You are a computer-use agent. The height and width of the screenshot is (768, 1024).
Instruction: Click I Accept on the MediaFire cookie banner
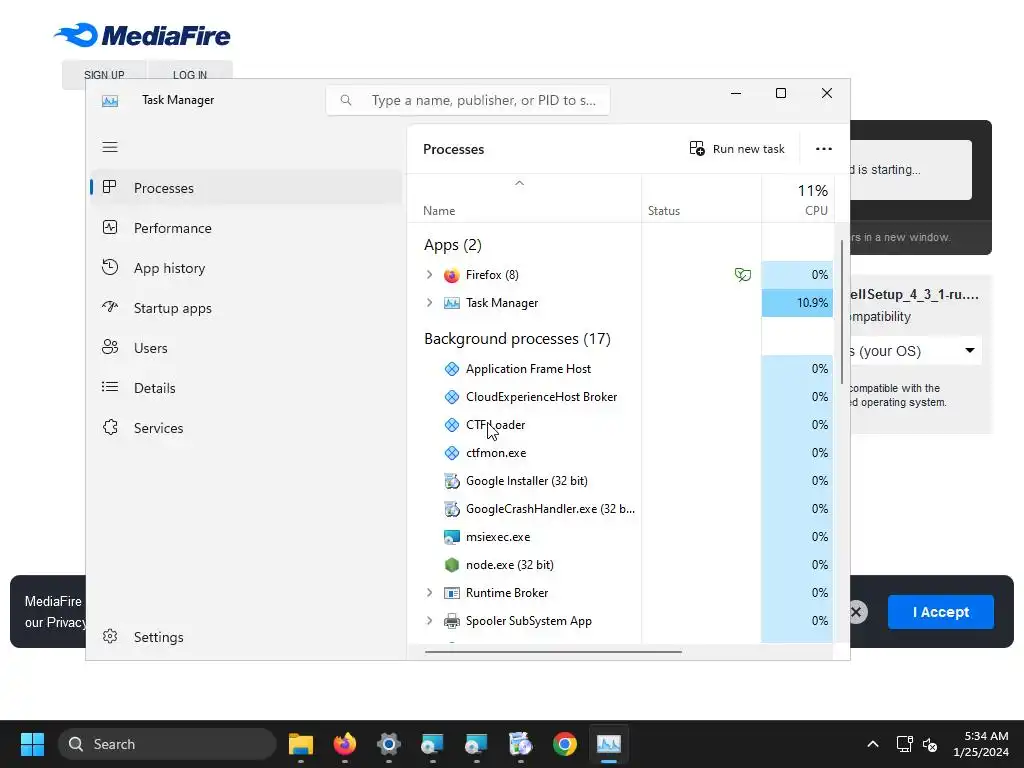tap(940, 612)
